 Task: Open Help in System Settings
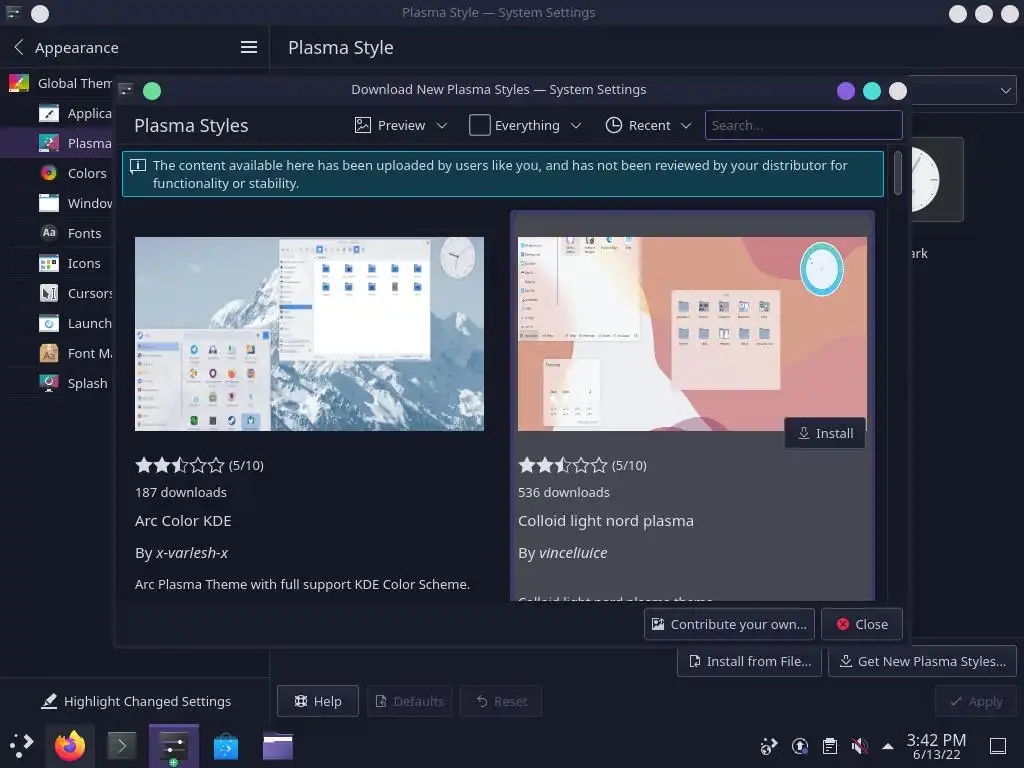318,701
